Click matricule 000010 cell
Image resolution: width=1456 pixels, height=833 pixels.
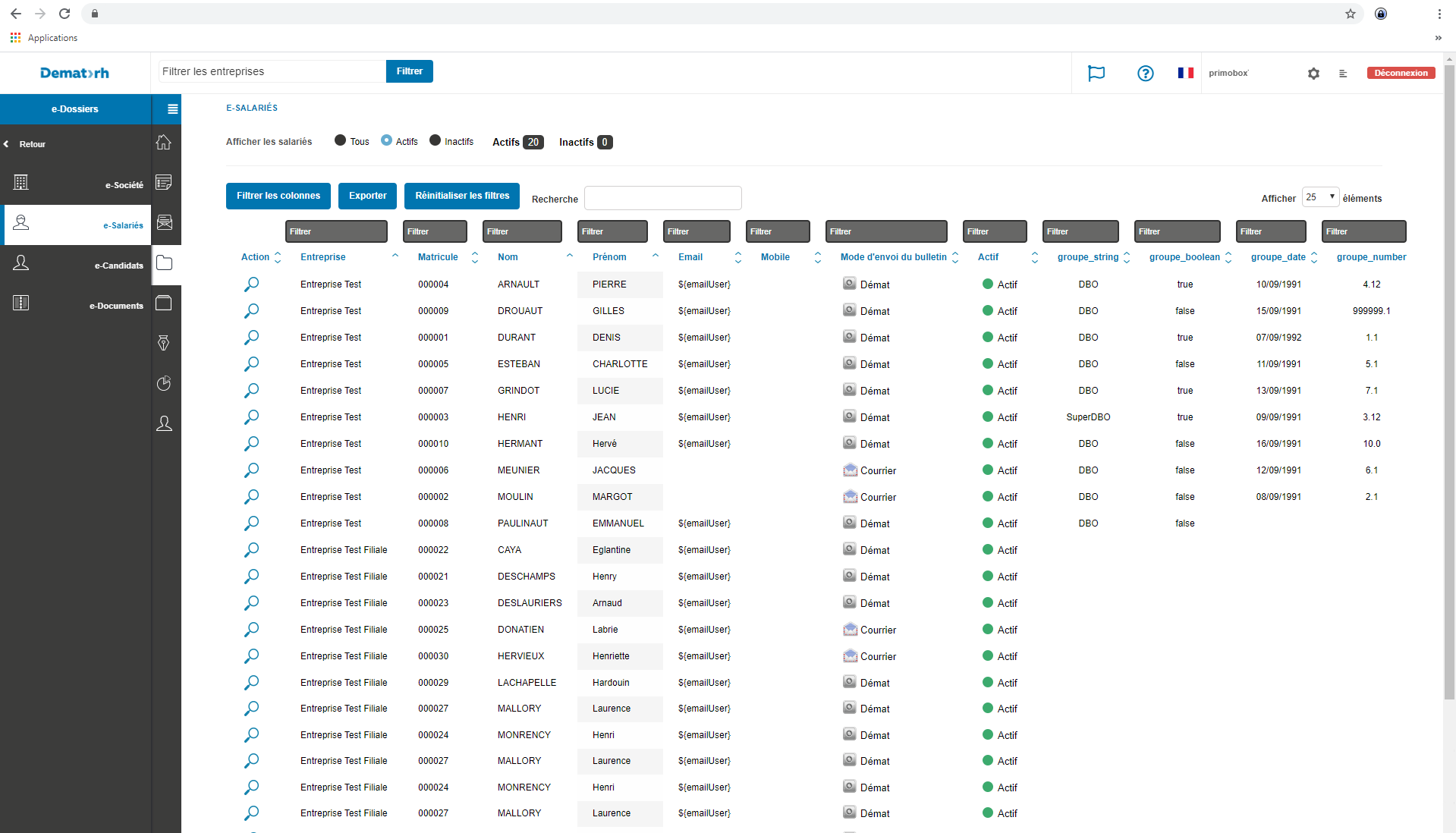[x=433, y=444]
